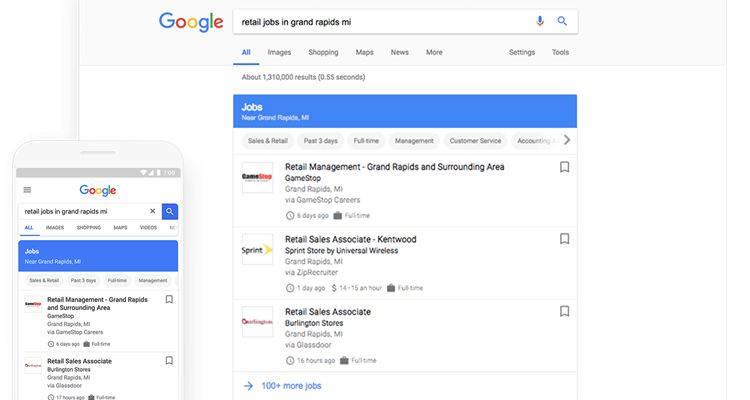Click the desktop search input field
Viewport: 750px width, 400px height.
380,21
